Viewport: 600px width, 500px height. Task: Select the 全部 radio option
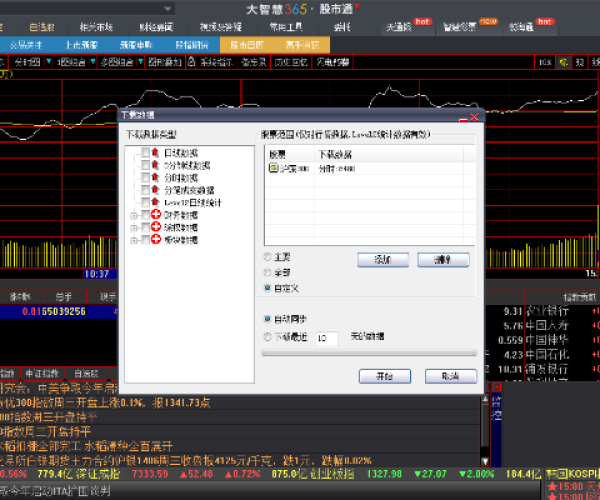point(266,272)
